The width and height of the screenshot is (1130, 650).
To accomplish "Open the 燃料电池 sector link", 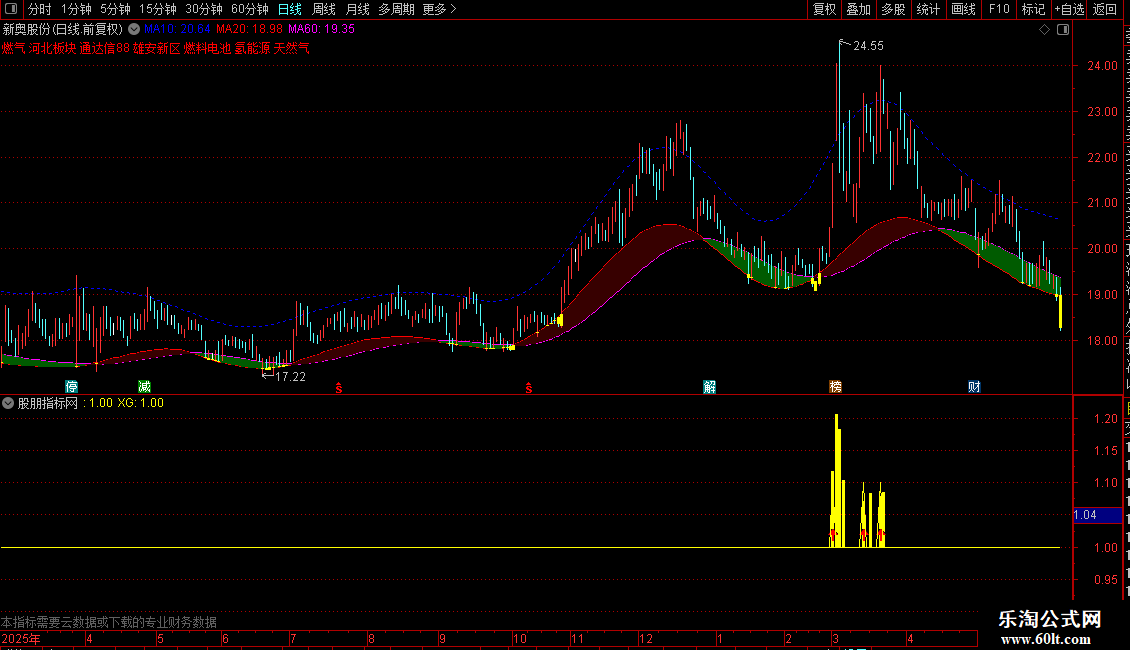I will (208, 48).
